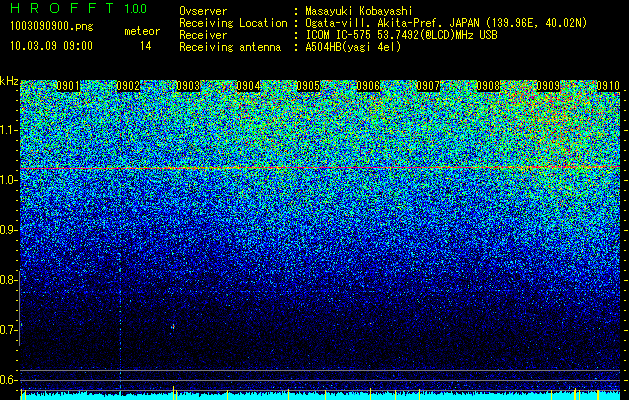Viewport: 629px width, 400px height.
Task: Click the 'meteor' label
Action: pyautogui.click(x=142, y=31)
